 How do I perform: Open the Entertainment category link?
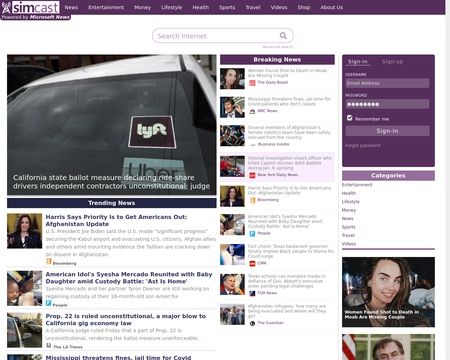(357, 185)
